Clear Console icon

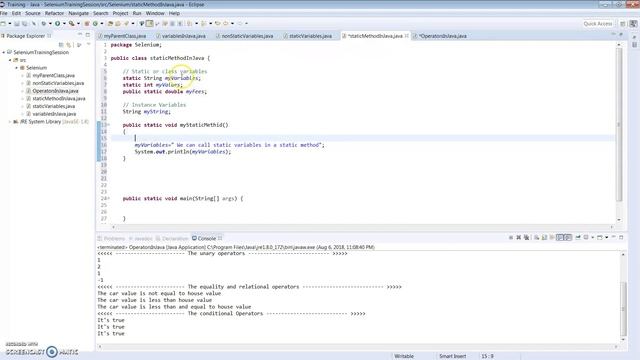[536, 238]
